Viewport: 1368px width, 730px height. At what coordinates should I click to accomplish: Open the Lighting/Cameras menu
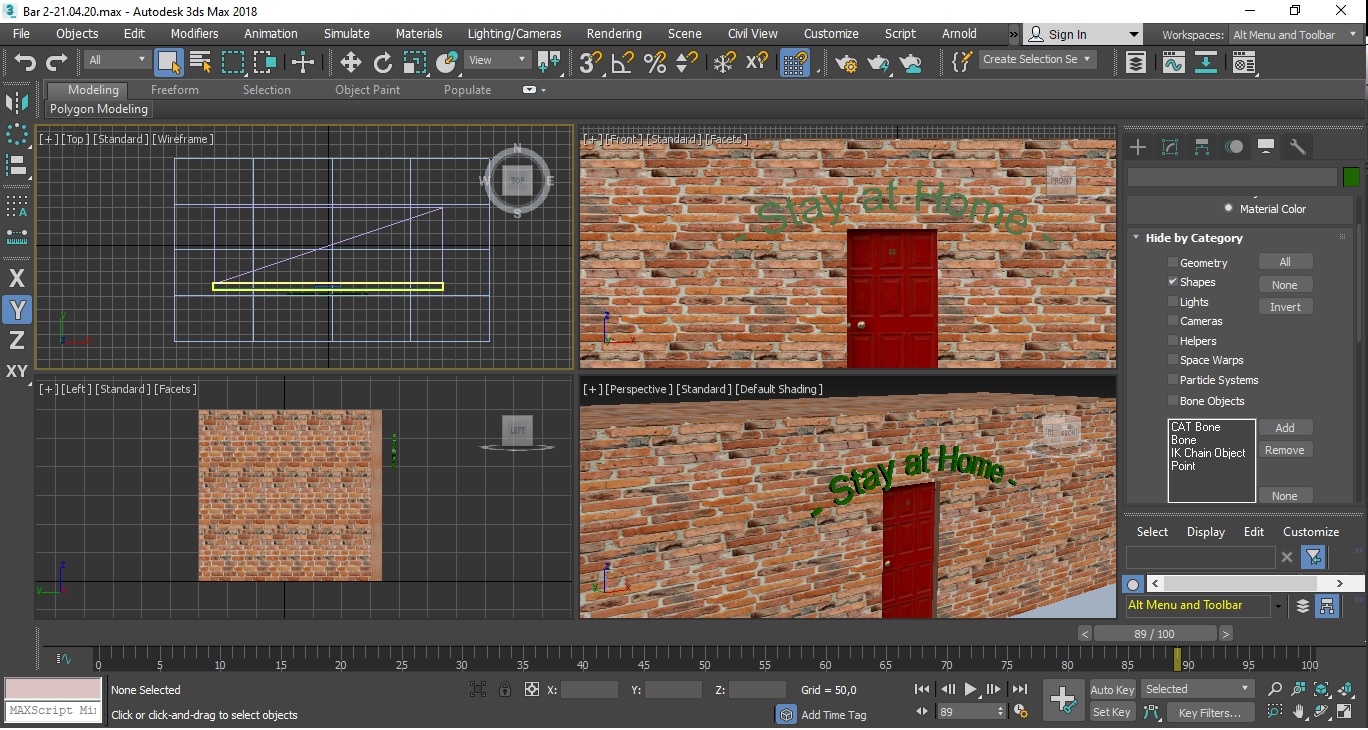514,33
